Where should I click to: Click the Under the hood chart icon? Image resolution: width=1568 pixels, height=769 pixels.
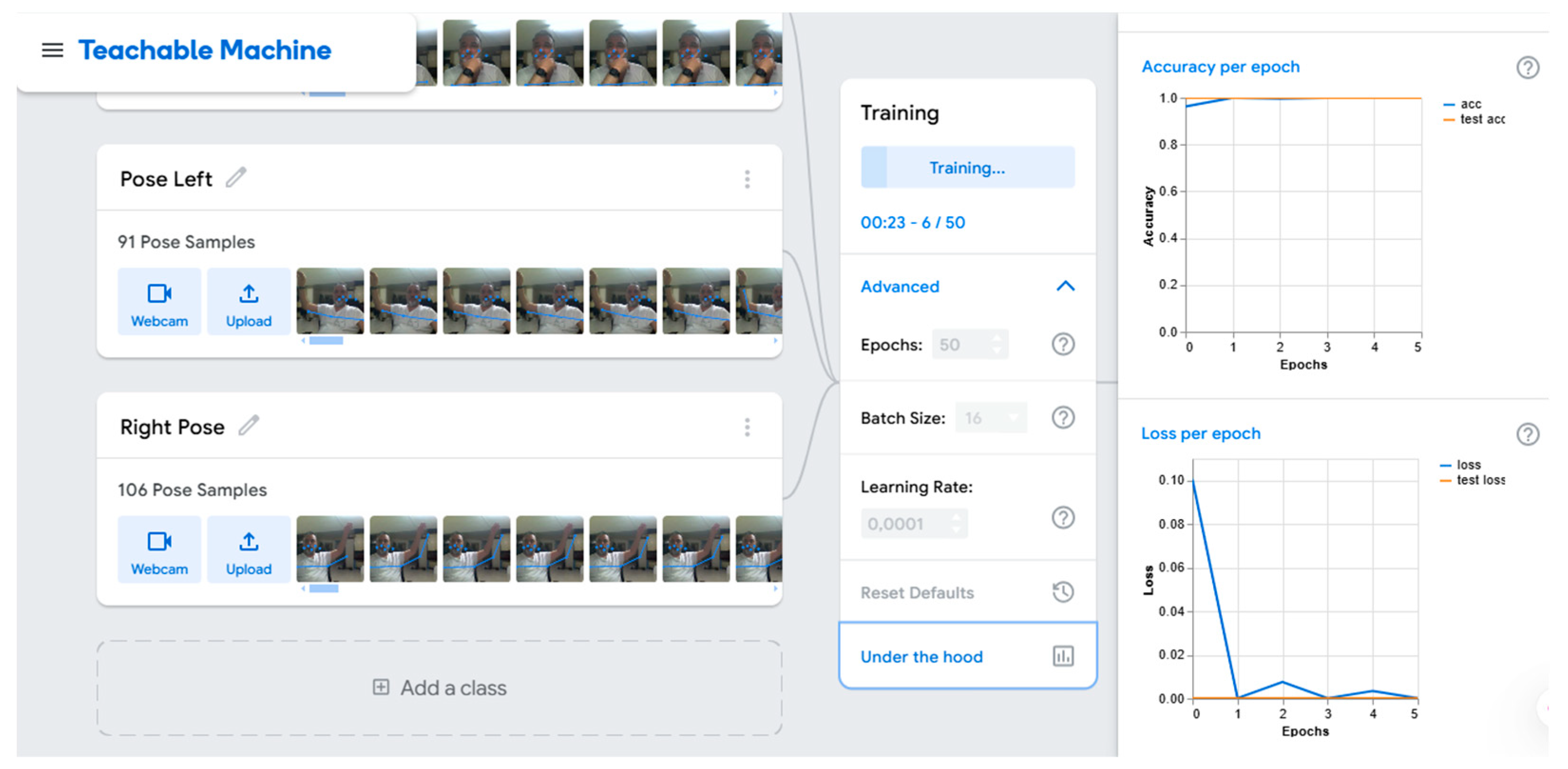(x=1063, y=656)
